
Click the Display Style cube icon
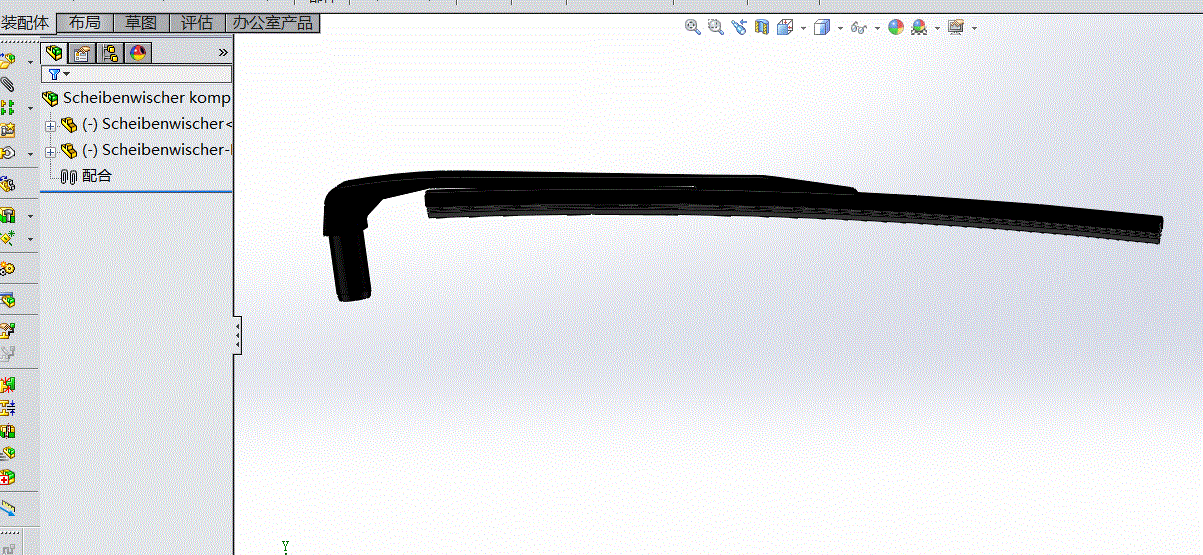(x=822, y=27)
